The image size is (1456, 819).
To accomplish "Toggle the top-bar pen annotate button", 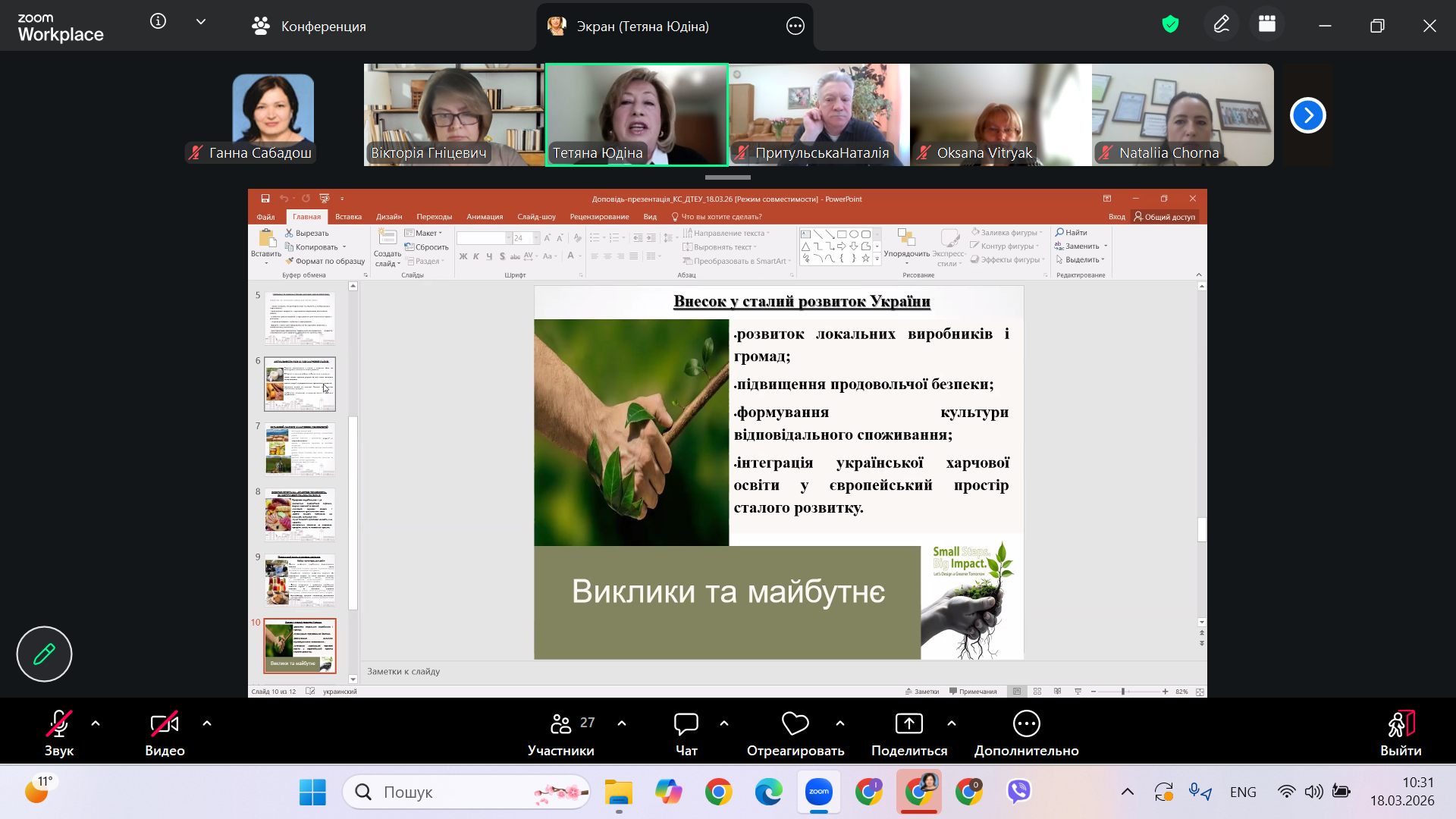I will pyautogui.click(x=1221, y=24).
